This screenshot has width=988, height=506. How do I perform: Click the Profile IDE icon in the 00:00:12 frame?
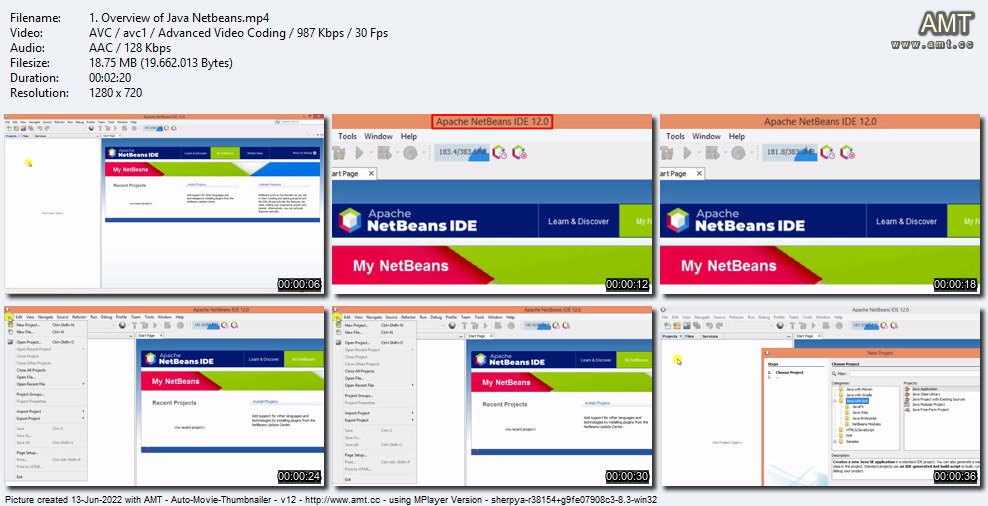point(500,152)
